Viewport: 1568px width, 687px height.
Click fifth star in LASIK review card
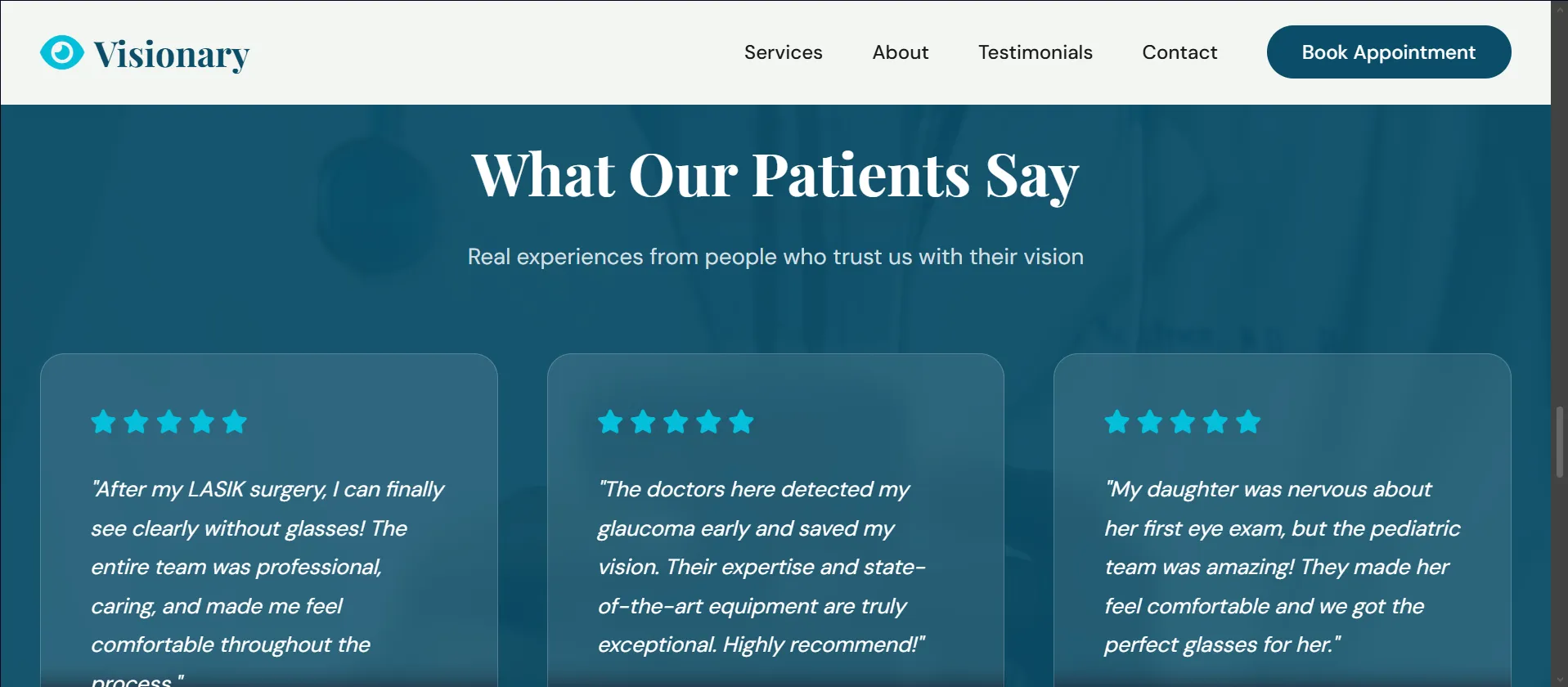click(235, 422)
